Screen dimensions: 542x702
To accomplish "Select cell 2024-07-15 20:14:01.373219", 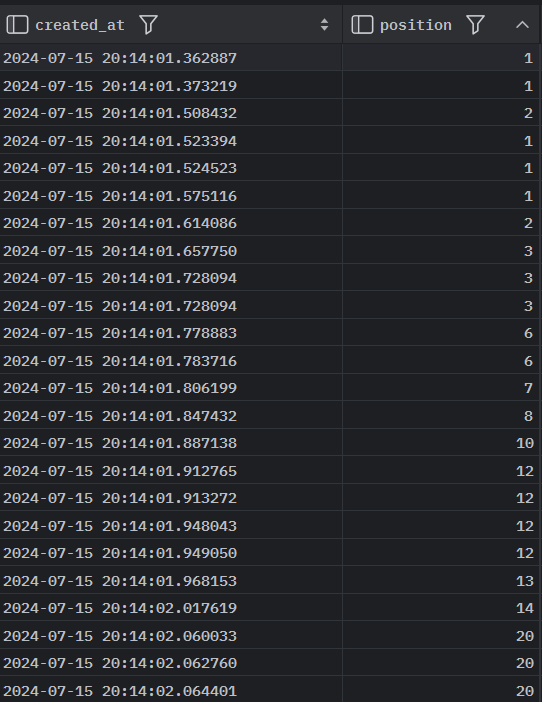I will (x=171, y=86).
